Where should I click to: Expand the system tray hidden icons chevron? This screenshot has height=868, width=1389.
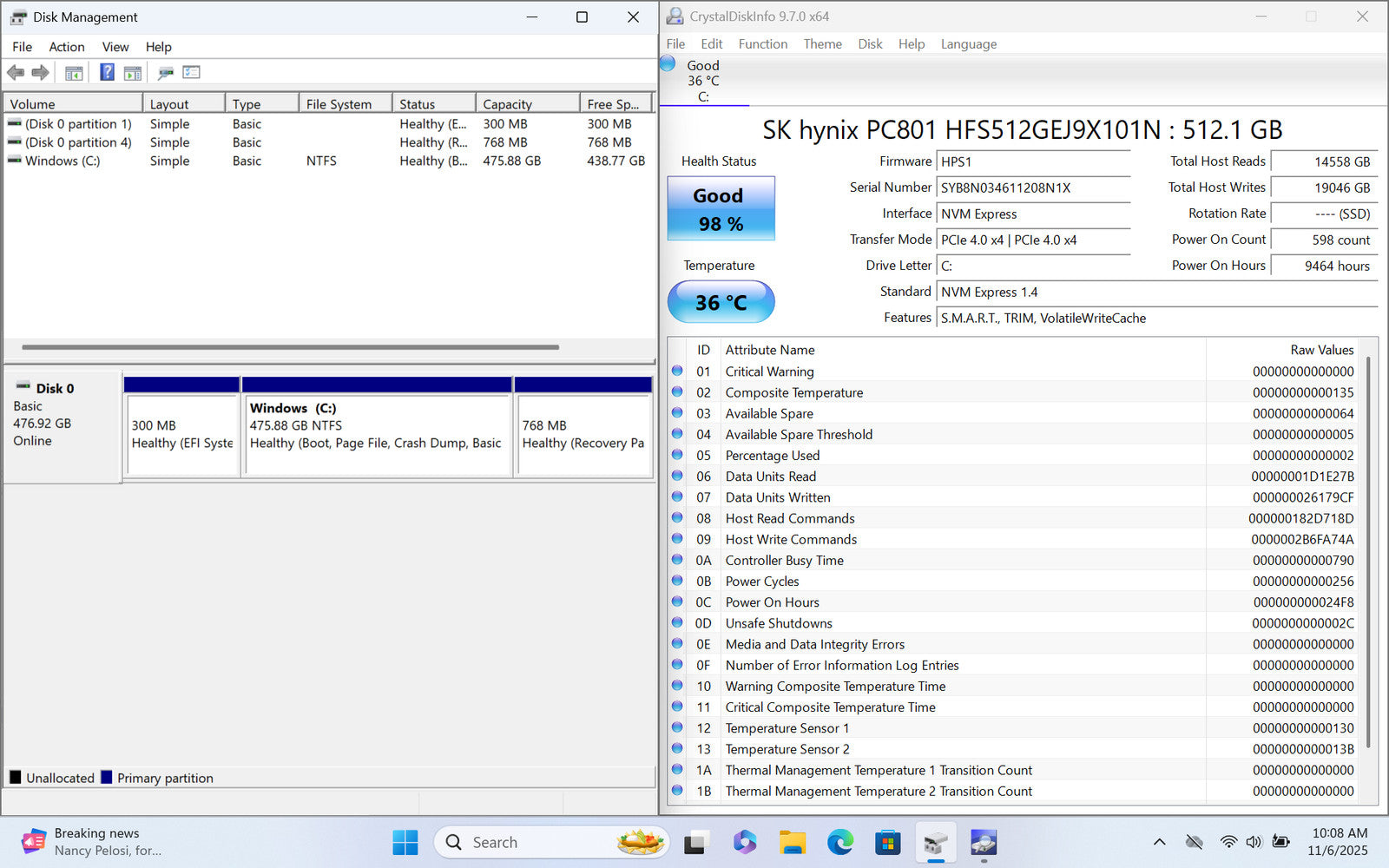[1159, 842]
